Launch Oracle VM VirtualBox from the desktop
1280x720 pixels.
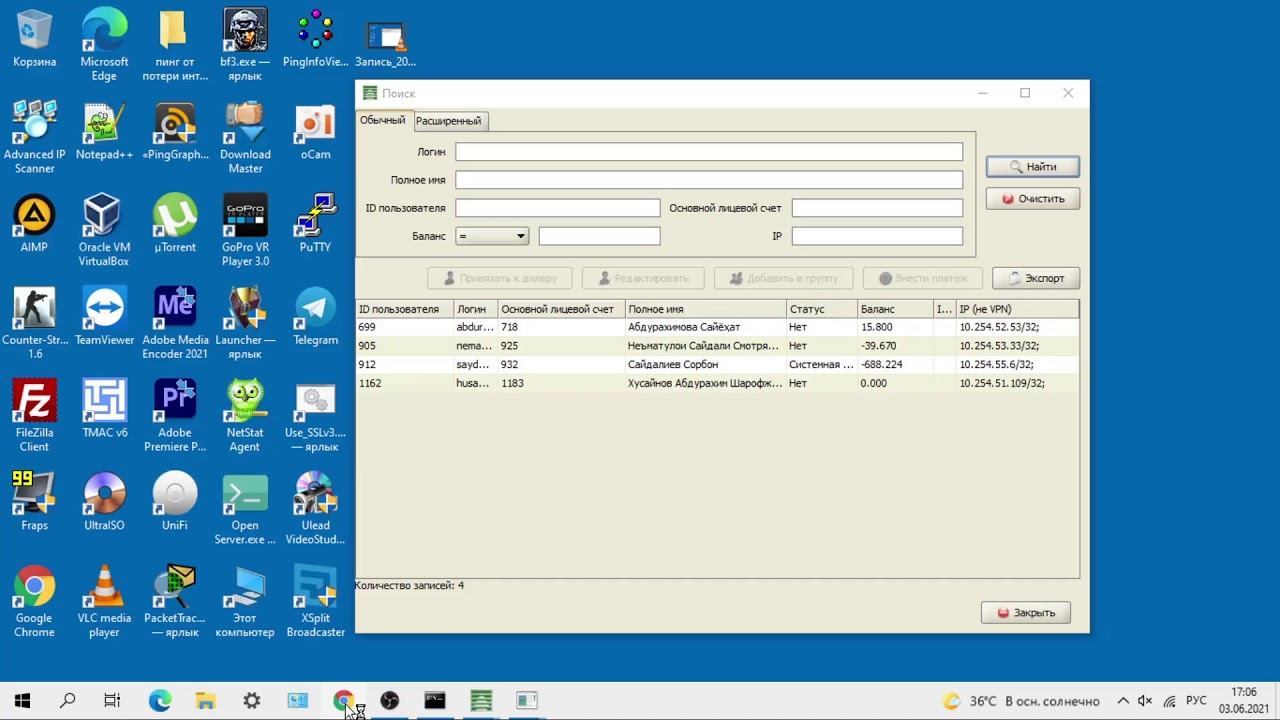104,230
